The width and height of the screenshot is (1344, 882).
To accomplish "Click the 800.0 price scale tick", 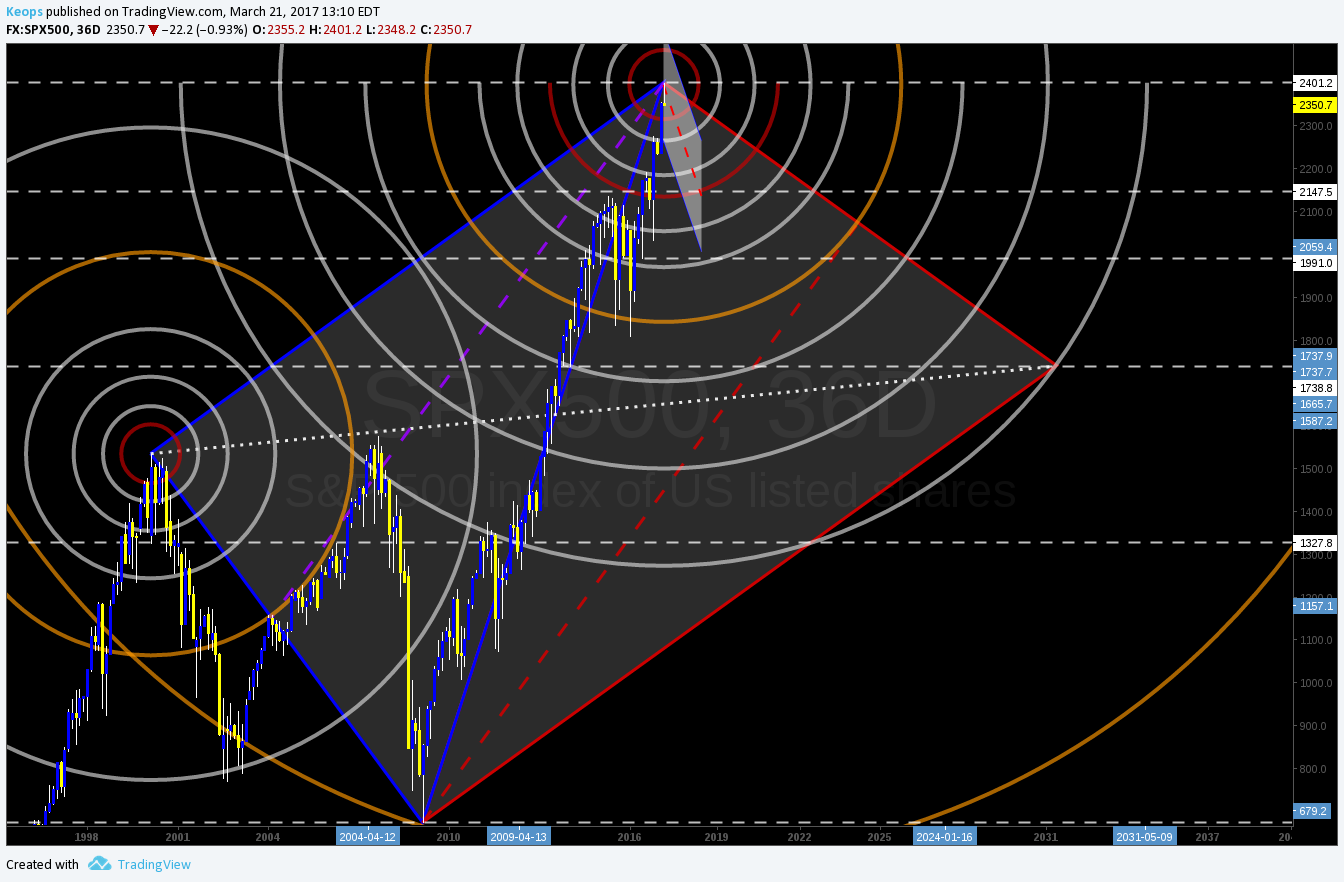I will tap(1315, 769).
